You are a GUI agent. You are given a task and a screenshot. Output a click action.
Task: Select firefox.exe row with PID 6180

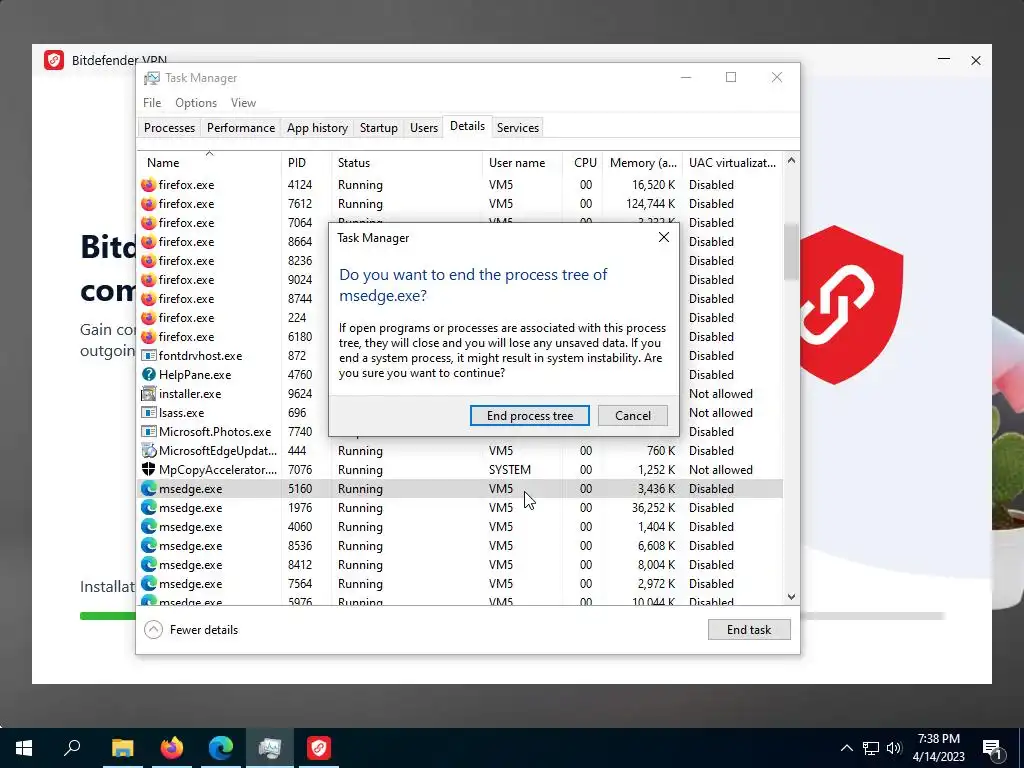460,336
